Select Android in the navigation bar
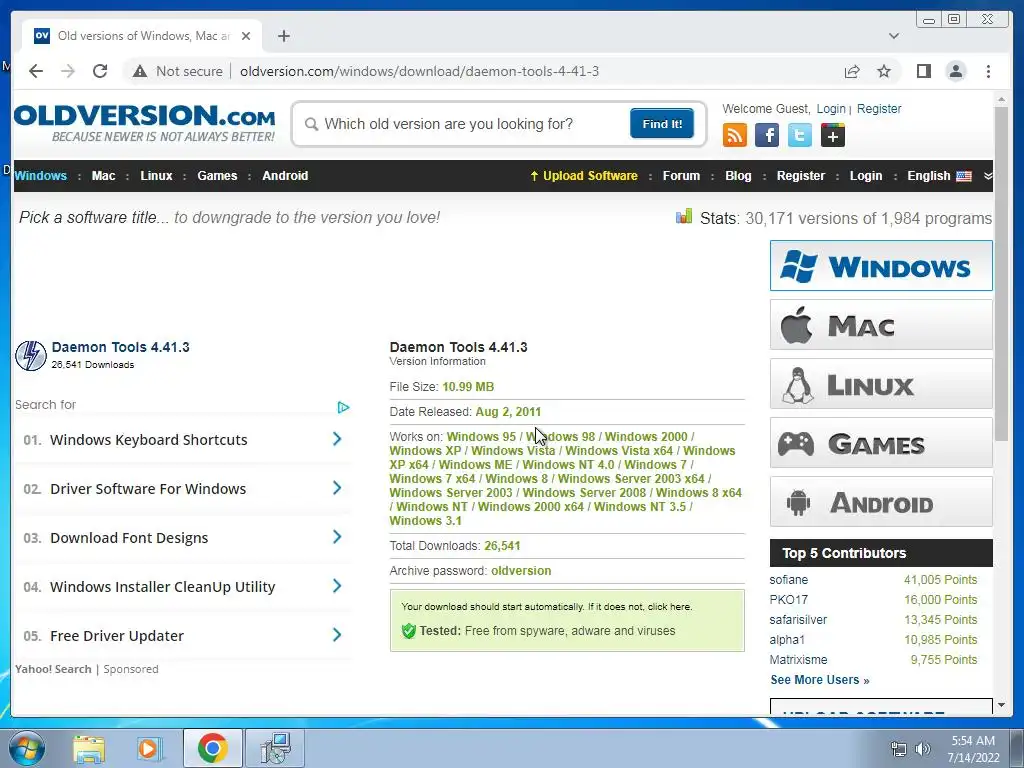 click(x=285, y=176)
